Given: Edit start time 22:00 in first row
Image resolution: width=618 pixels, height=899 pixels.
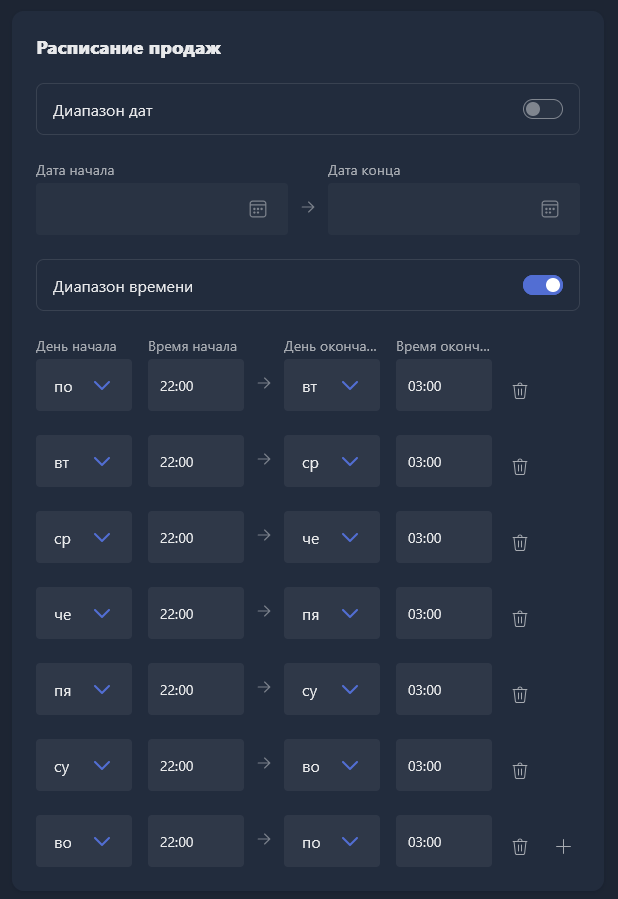Looking at the screenshot, I should tap(196, 385).
